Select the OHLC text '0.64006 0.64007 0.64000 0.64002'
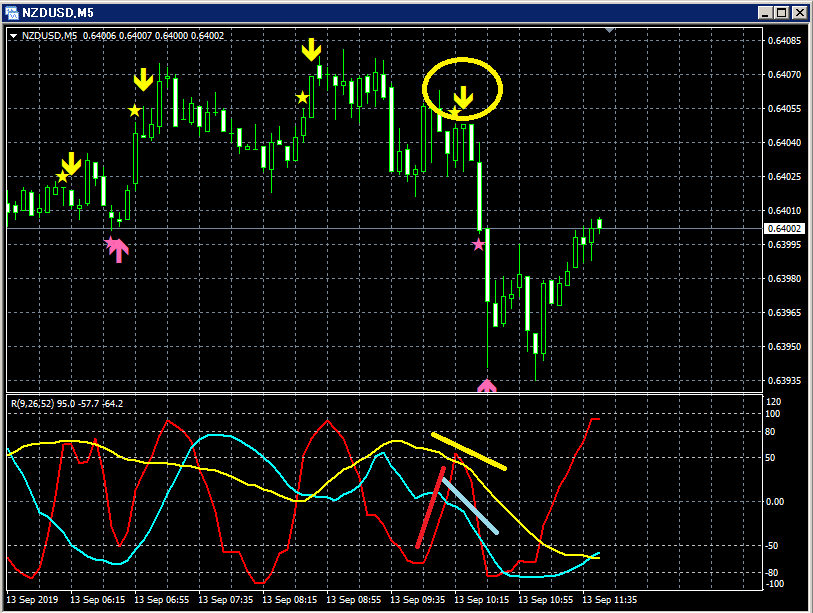 pos(153,36)
